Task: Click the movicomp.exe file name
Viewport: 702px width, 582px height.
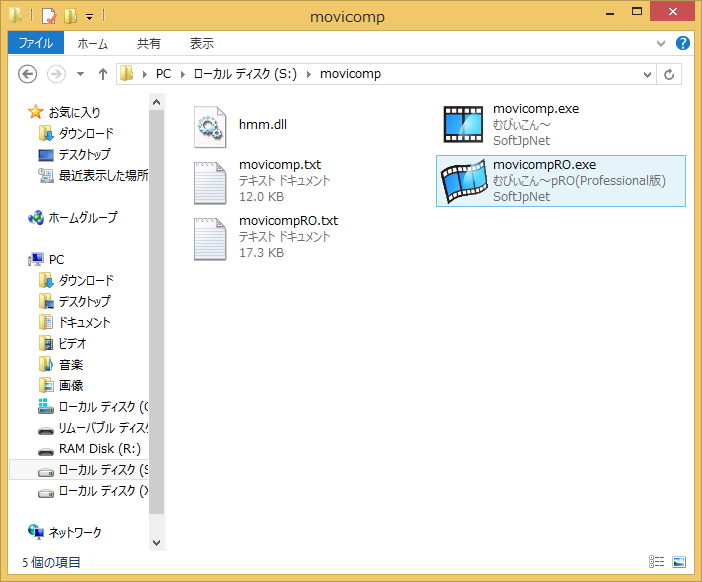Action: pyautogui.click(x=536, y=109)
